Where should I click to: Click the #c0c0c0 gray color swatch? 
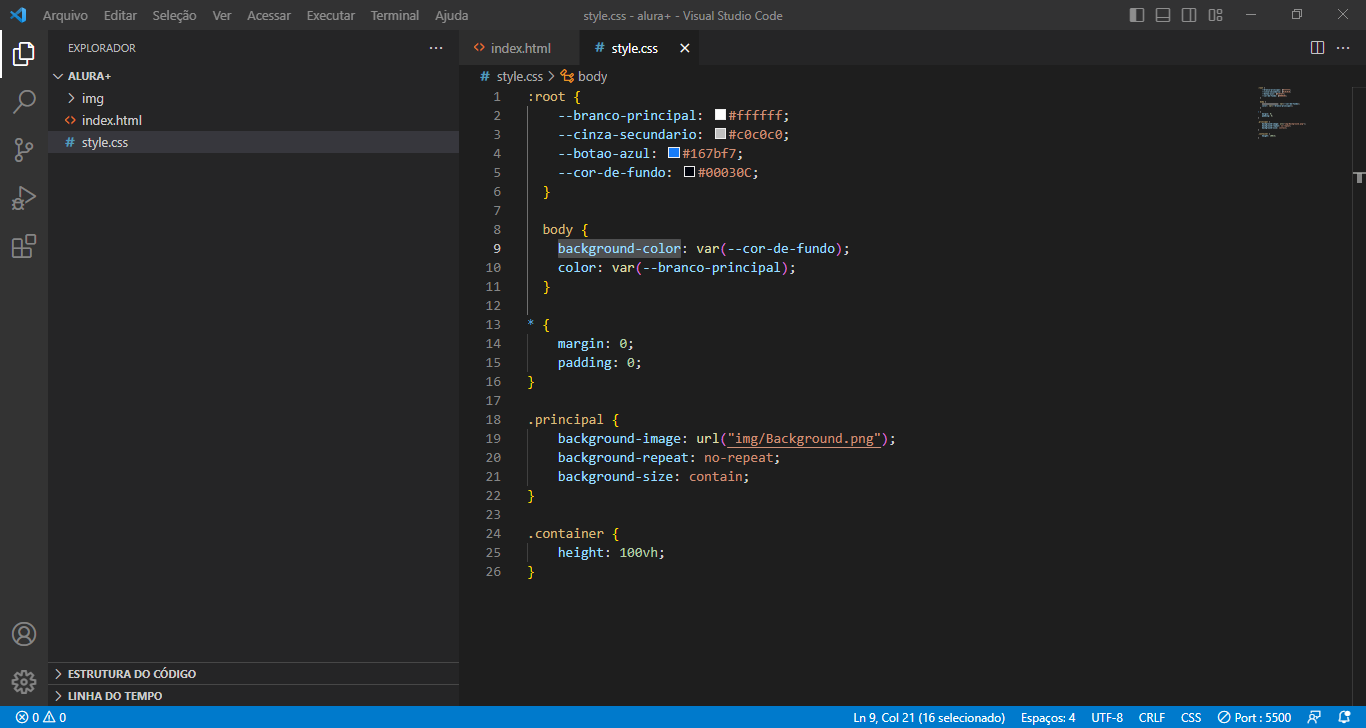coord(720,134)
